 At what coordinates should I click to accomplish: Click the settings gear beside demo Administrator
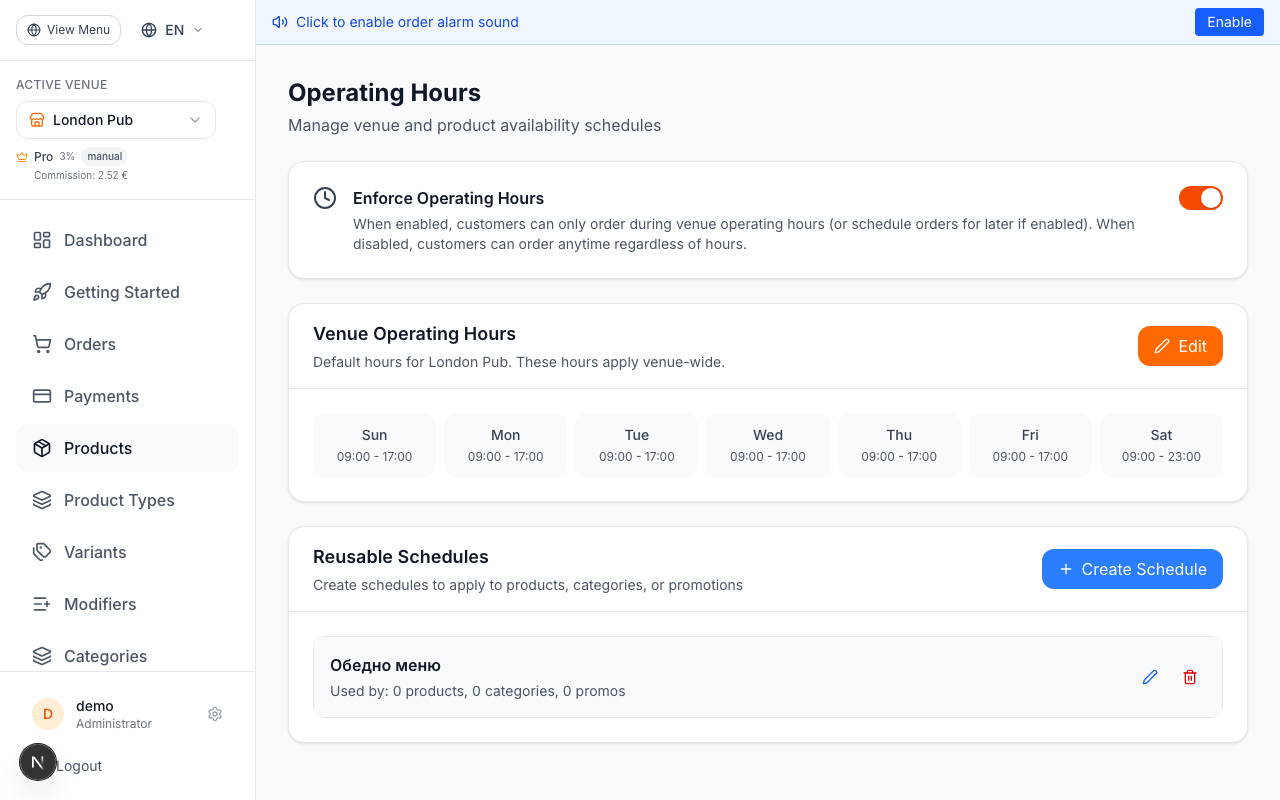coord(214,714)
